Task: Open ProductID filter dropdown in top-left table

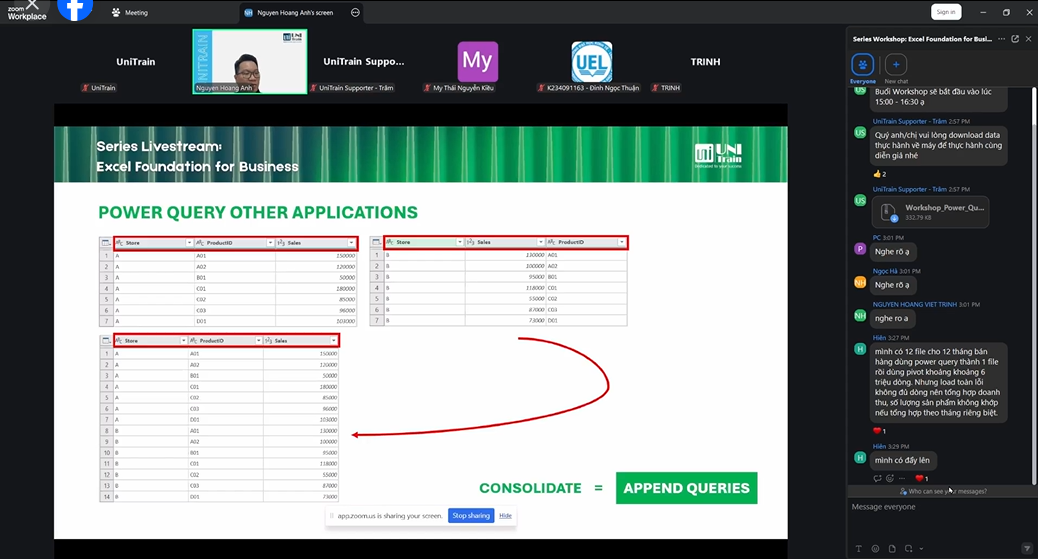Action: coord(270,243)
